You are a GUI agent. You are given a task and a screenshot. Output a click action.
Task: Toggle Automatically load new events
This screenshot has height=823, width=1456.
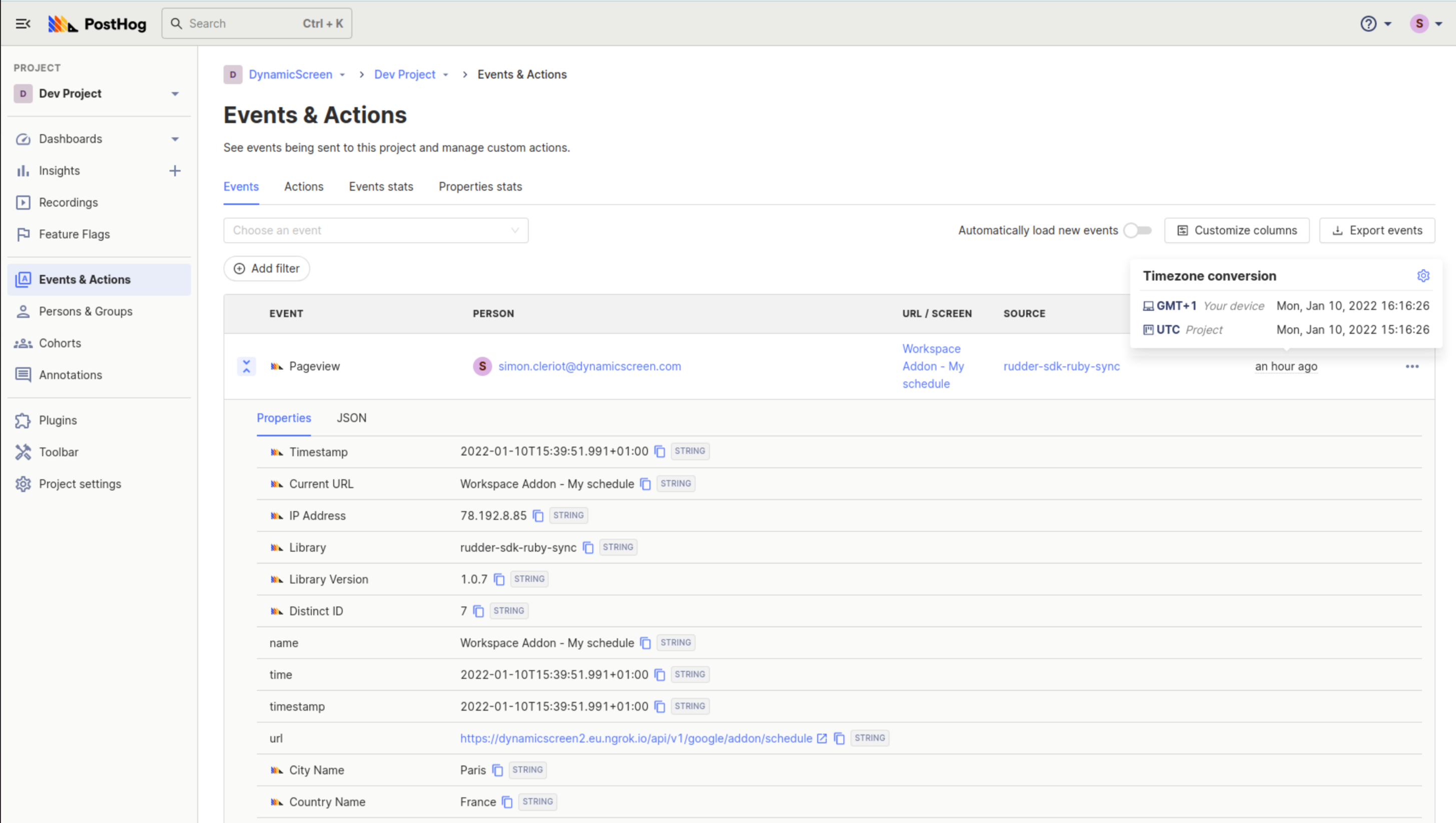[x=1137, y=230]
